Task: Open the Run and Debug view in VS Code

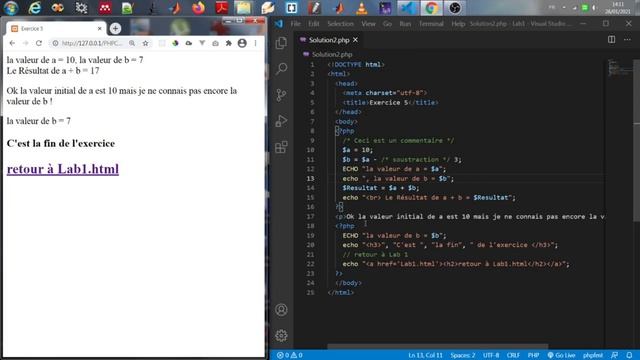Action: (x=281, y=121)
